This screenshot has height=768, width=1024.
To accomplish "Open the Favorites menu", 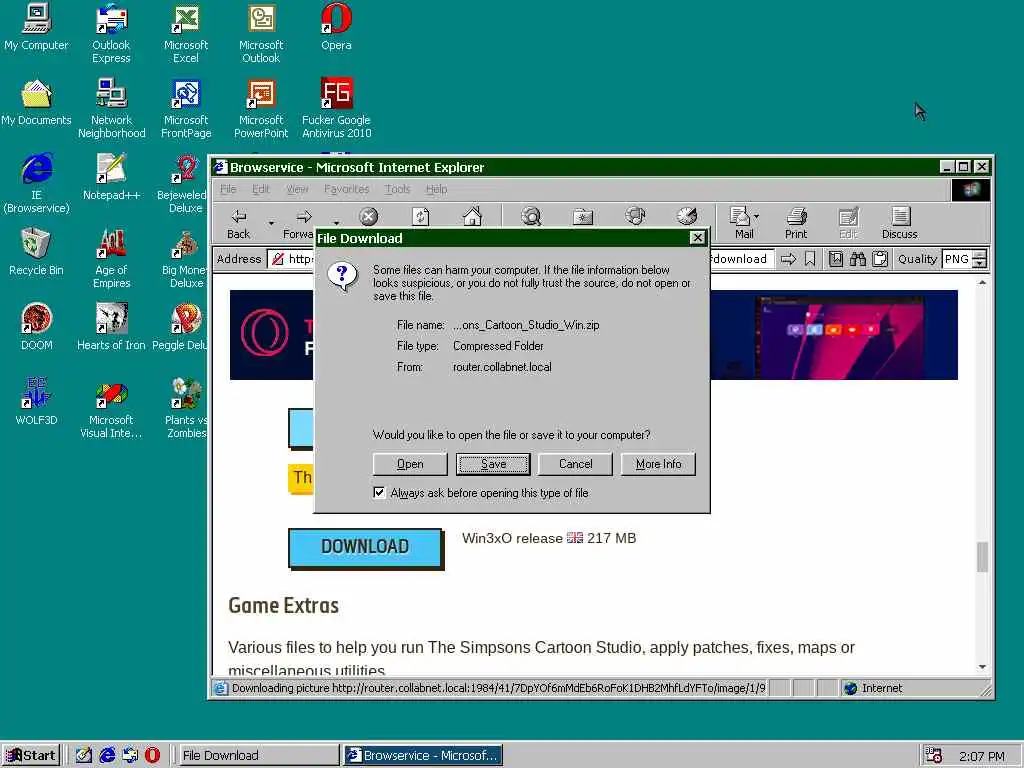I will click(346, 189).
